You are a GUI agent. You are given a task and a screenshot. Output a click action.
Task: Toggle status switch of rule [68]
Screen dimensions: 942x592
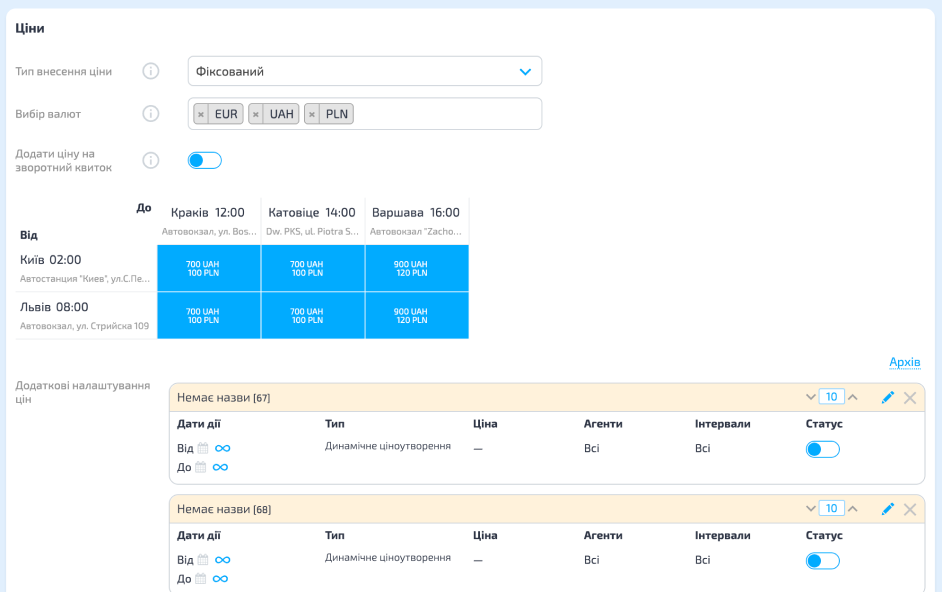pos(822,561)
